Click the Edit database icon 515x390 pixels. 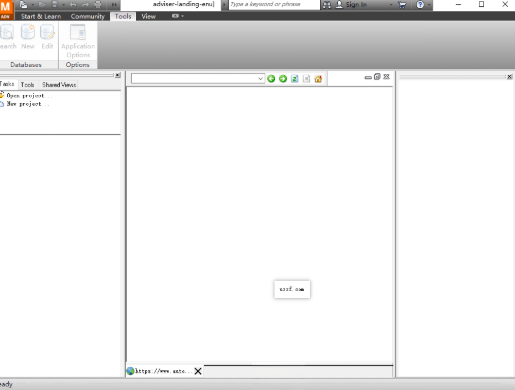coord(47,37)
